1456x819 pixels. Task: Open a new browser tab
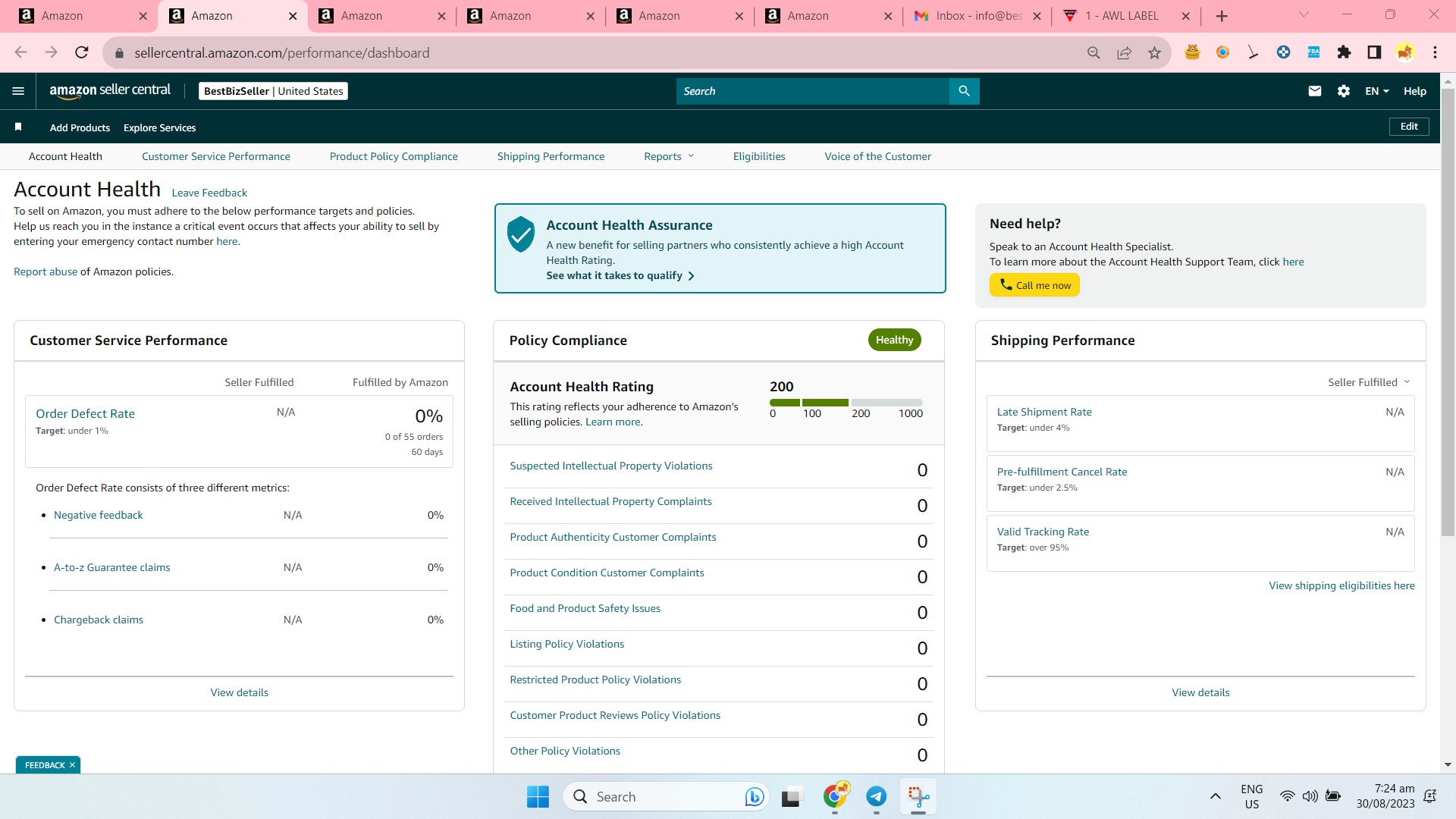(1222, 16)
